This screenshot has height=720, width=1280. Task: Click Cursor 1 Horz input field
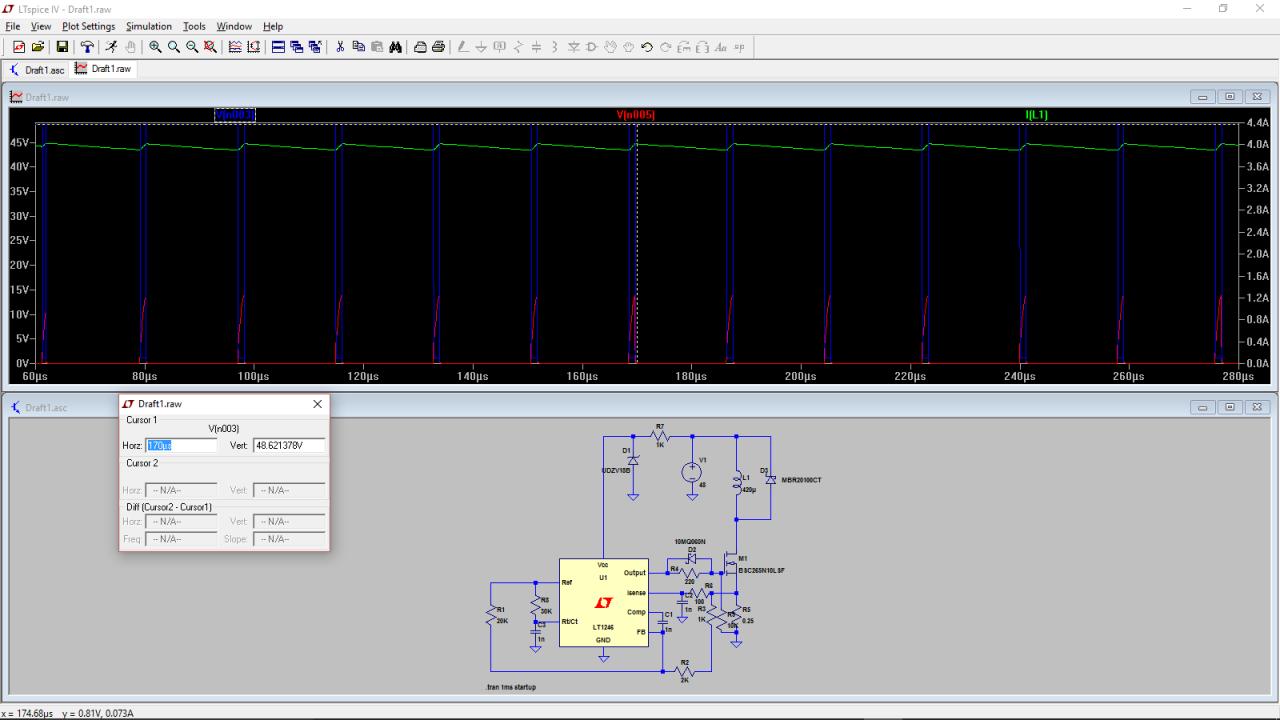(x=181, y=446)
